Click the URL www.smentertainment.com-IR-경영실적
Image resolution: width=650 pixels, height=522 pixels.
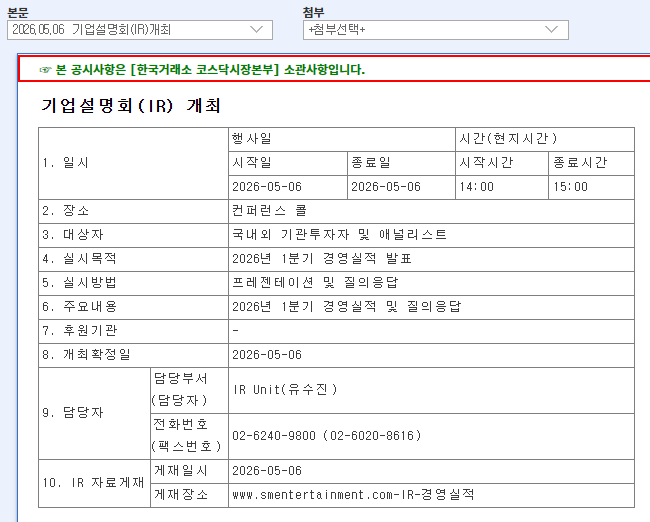(353, 495)
